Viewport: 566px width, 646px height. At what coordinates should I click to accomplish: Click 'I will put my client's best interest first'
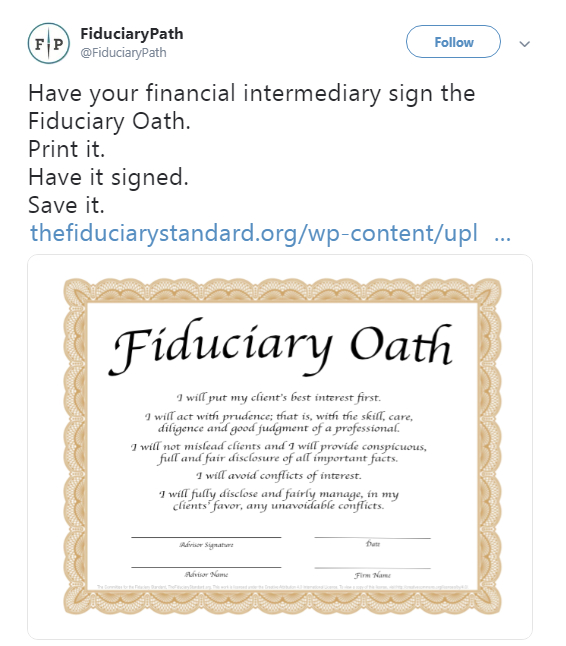(x=279, y=398)
